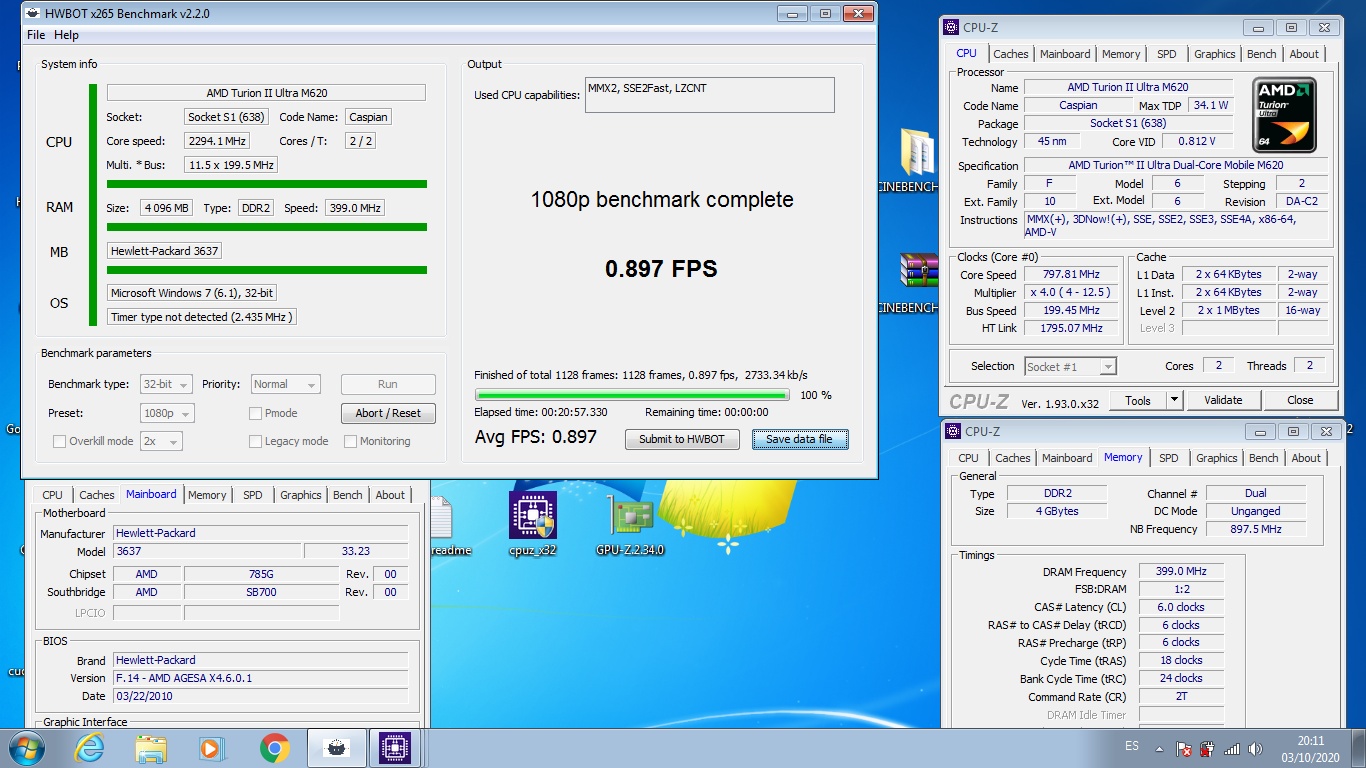This screenshot has height=768, width=1366.
Task: Show hidden tray icons arrow
Action: coord(1159,748)
